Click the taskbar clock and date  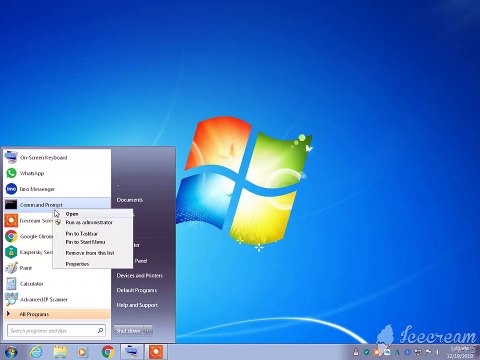tap(459, 352)
